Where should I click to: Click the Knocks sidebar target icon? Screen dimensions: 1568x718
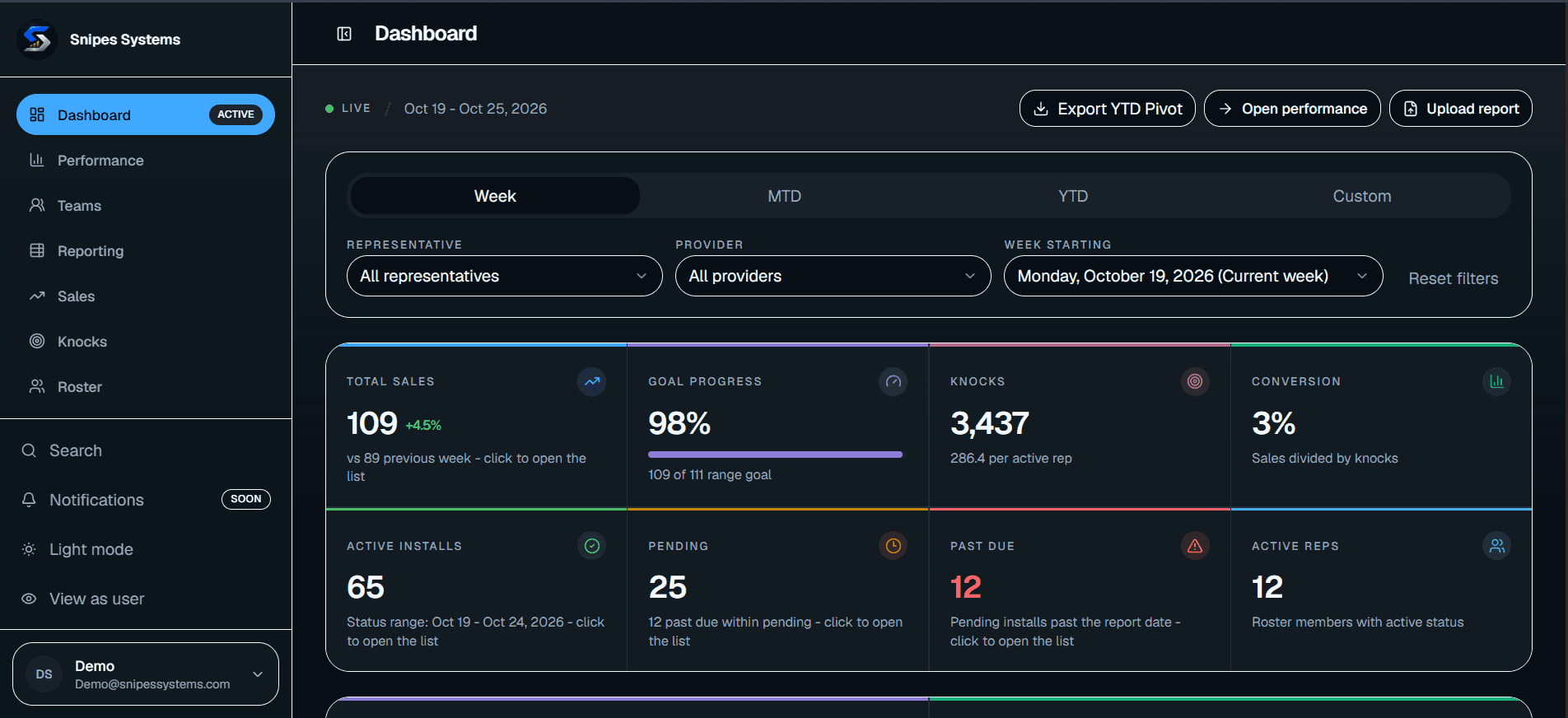point(37,341)
